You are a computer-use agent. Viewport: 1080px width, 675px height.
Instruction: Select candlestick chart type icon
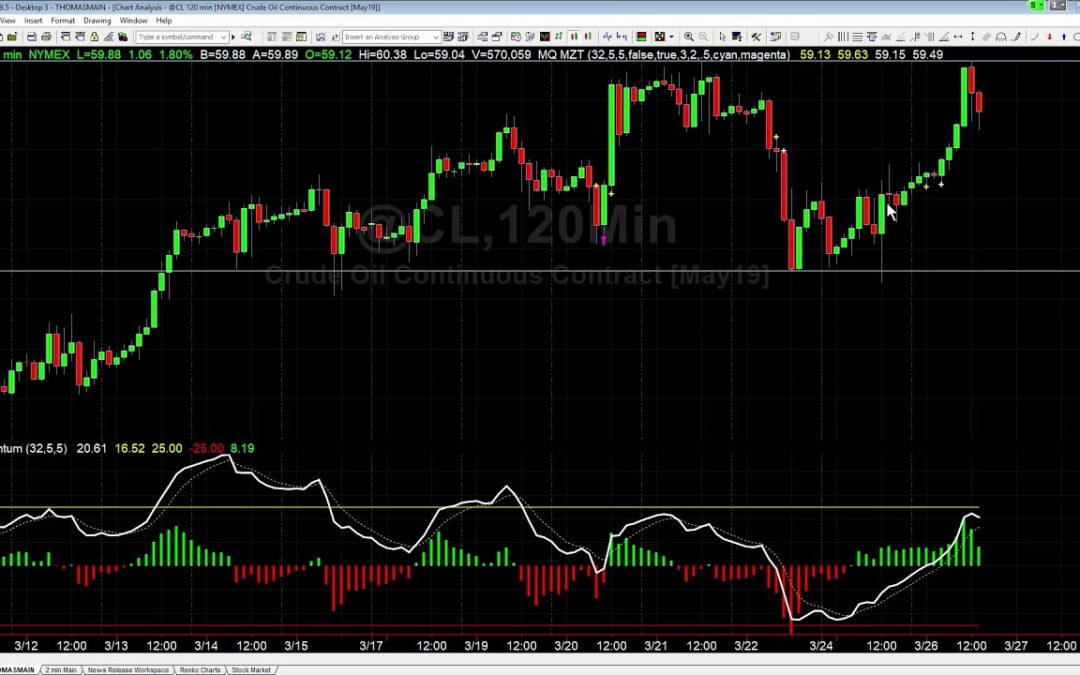pos(574,37)
